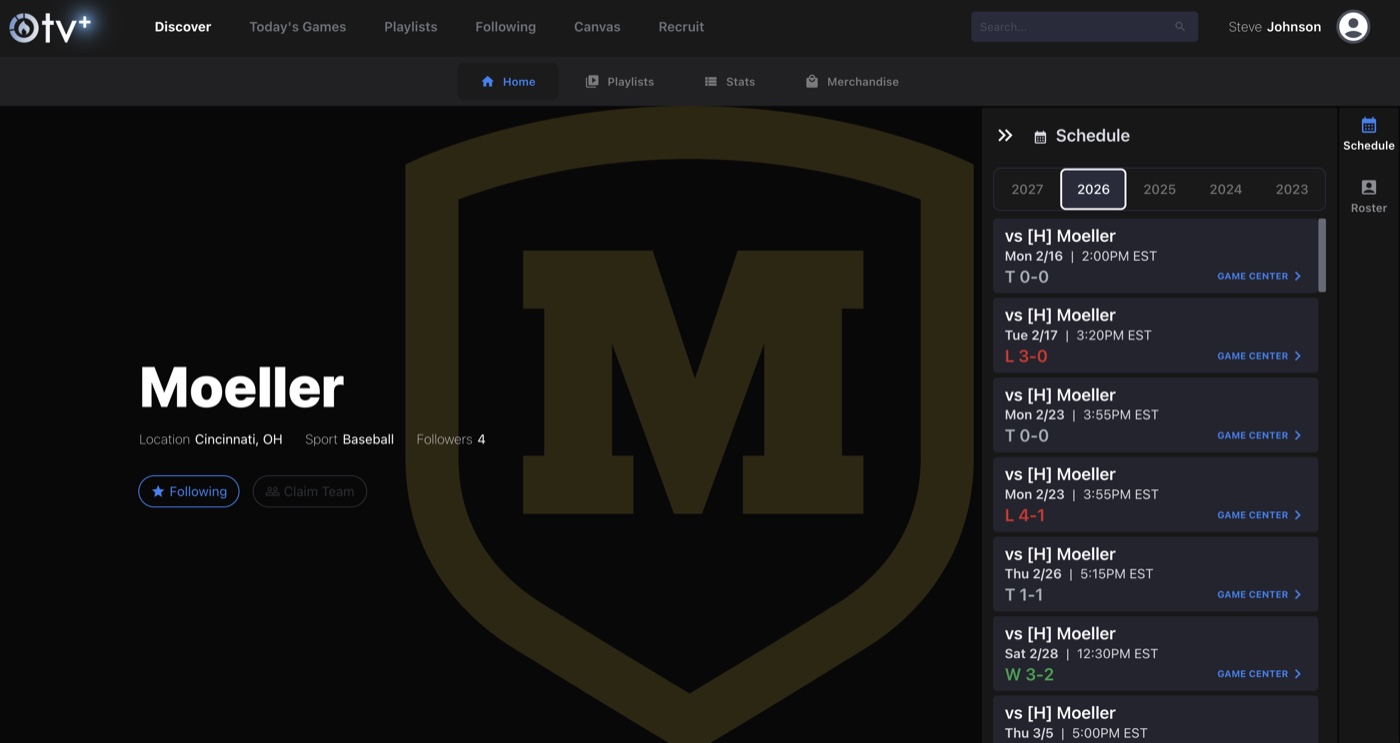
Task: Click the L 3-0 score text
Action: tap(1026, 356)
